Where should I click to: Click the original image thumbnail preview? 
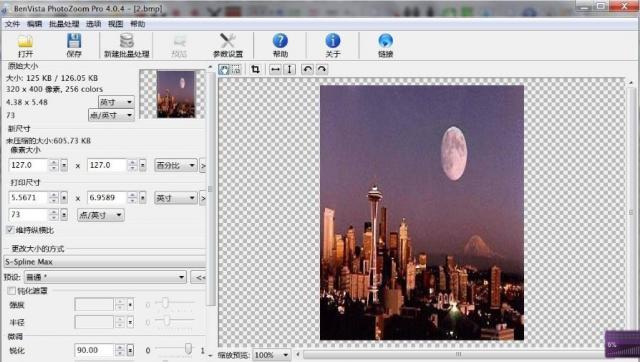[176, 94]
